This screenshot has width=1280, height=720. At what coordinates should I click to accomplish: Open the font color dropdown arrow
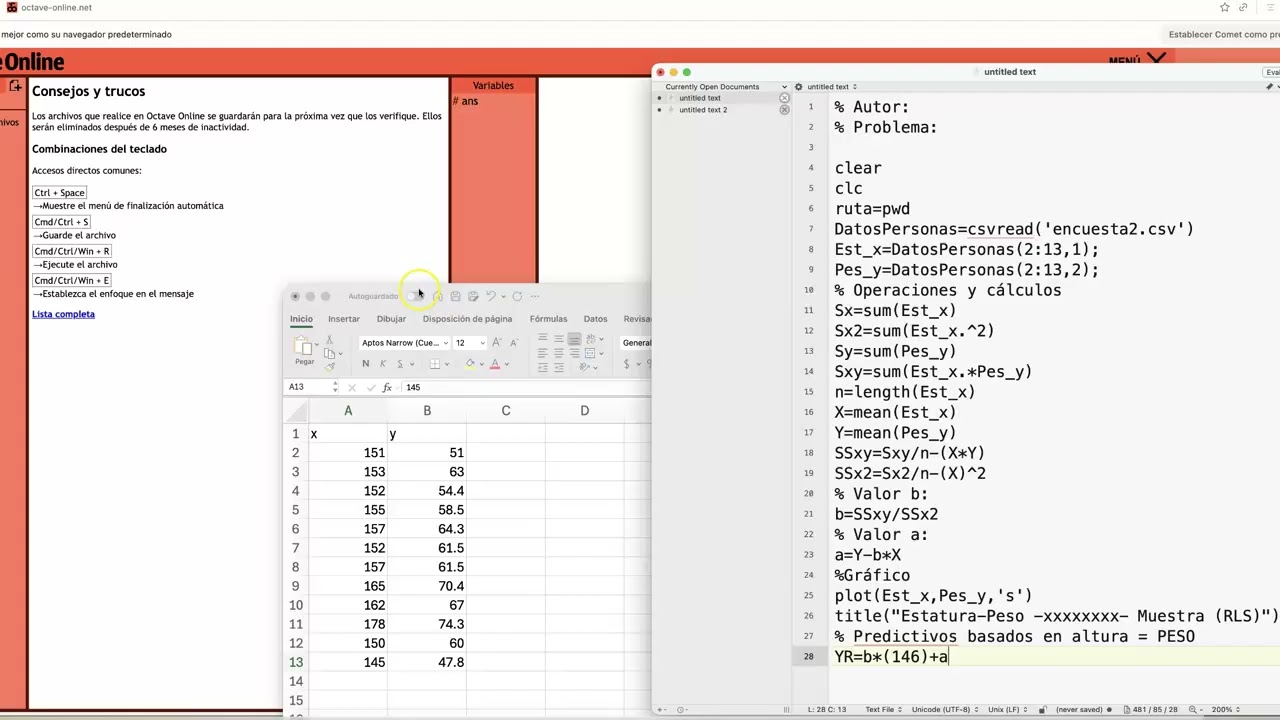coord(505,364)
